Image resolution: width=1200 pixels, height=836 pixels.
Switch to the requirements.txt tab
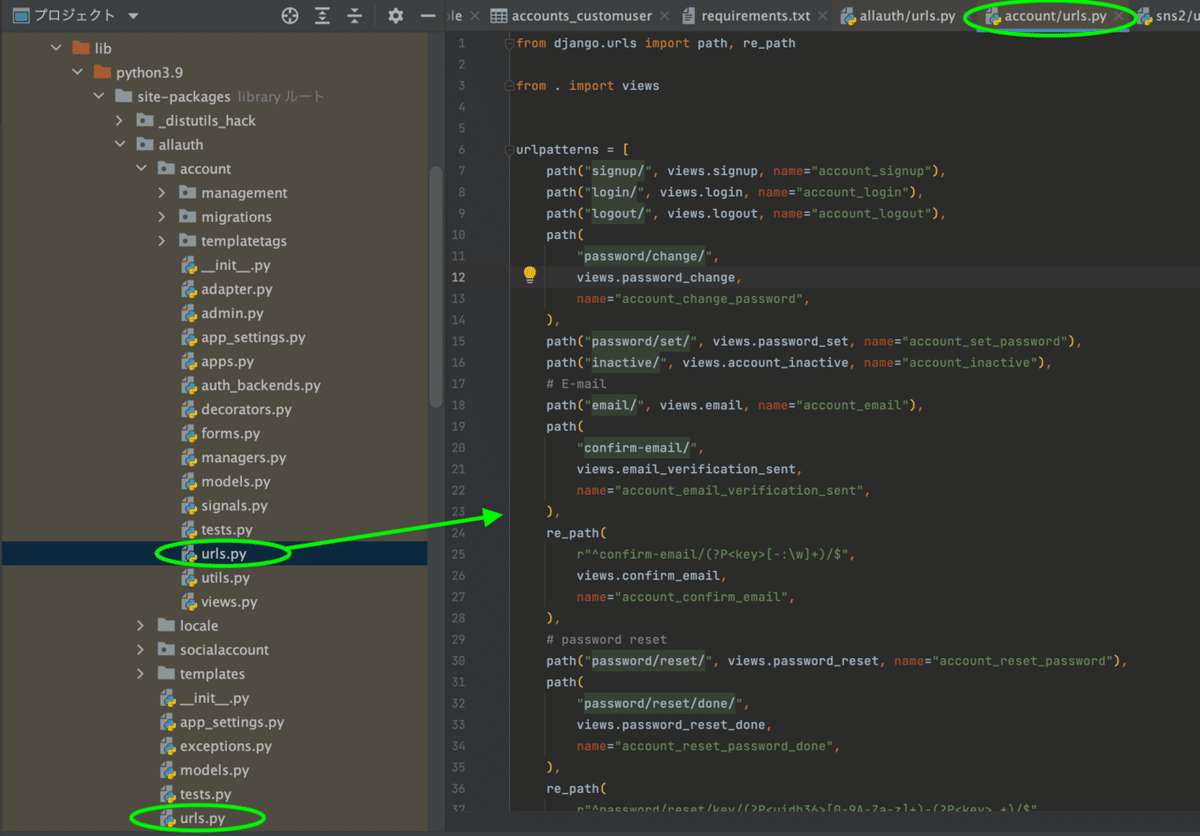[755, 16]
